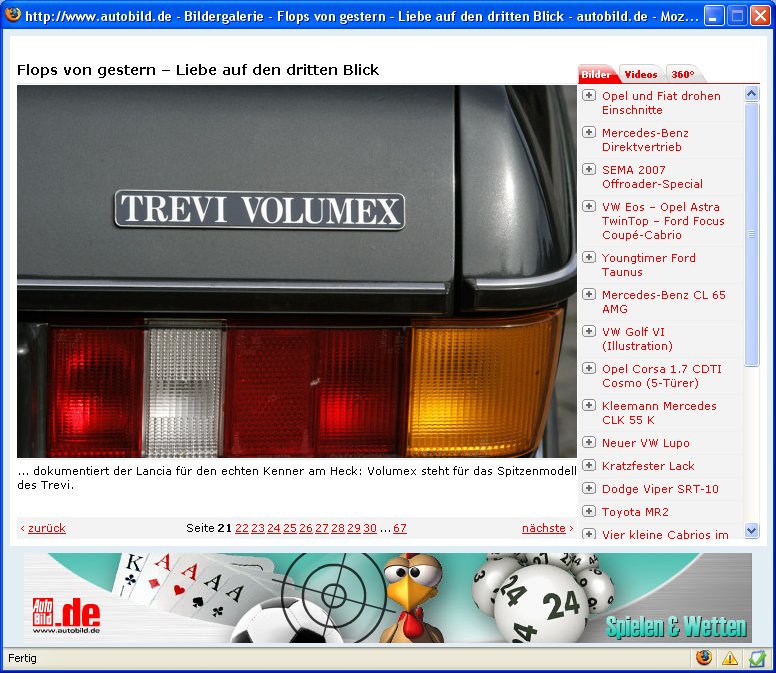Go to next image with nächste link
This screenshot has width=776, height=673.
click(x=543, y=528)
